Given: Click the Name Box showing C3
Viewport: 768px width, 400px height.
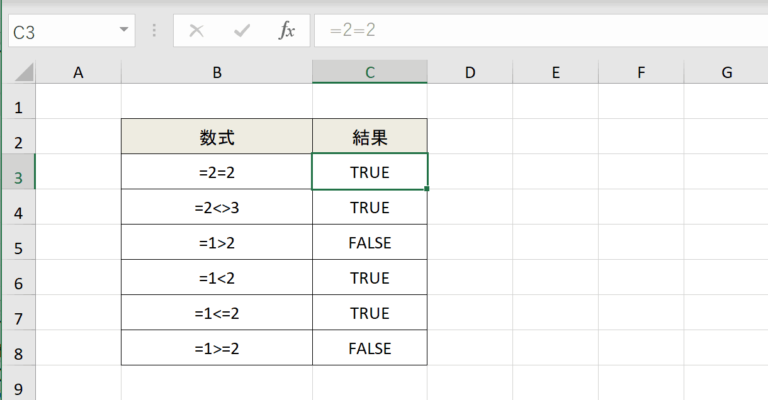Looking at the screenshot, I should [x=60, y=30].
